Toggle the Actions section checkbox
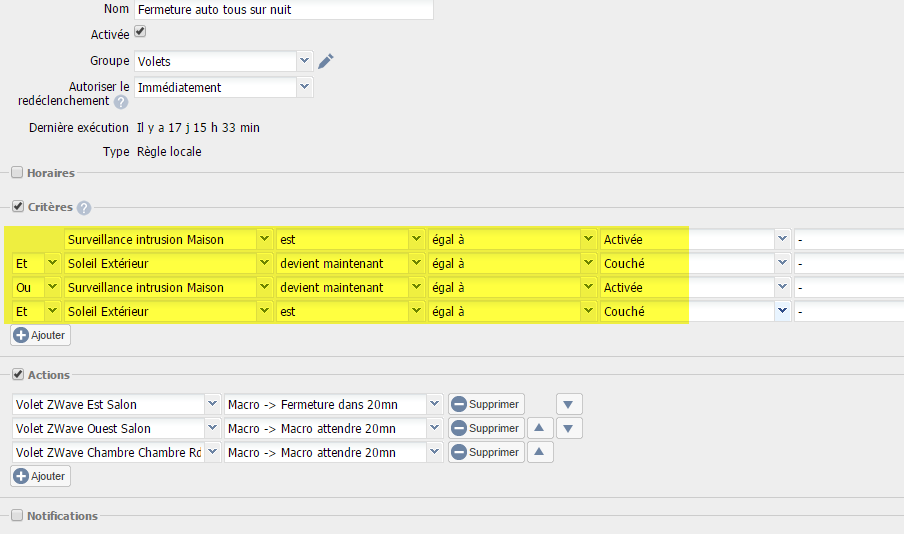 [x=17, y=375]
